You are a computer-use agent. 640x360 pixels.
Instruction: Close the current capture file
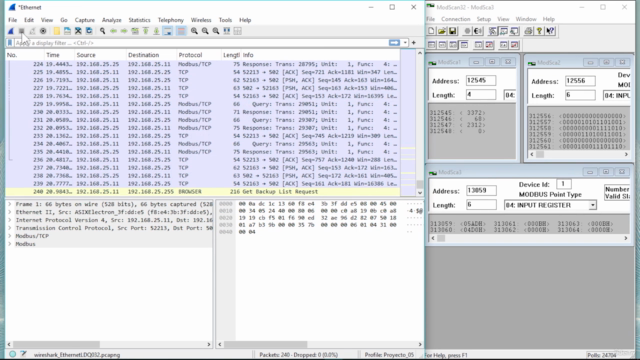78,31
